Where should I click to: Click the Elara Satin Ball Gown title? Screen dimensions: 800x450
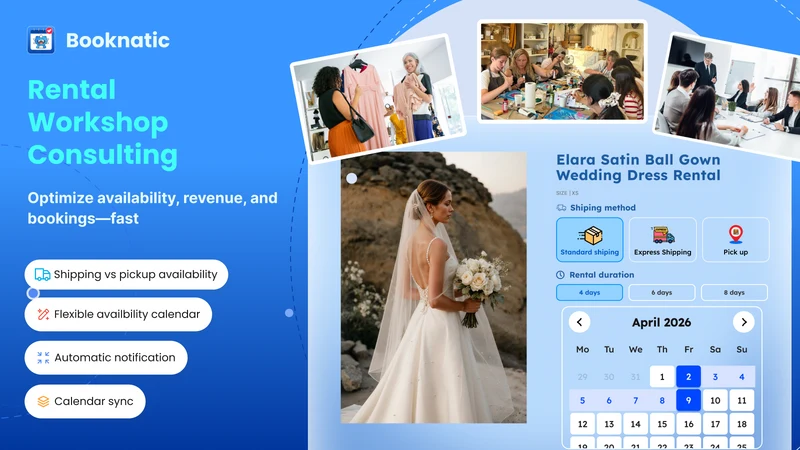tap(638, 167)
